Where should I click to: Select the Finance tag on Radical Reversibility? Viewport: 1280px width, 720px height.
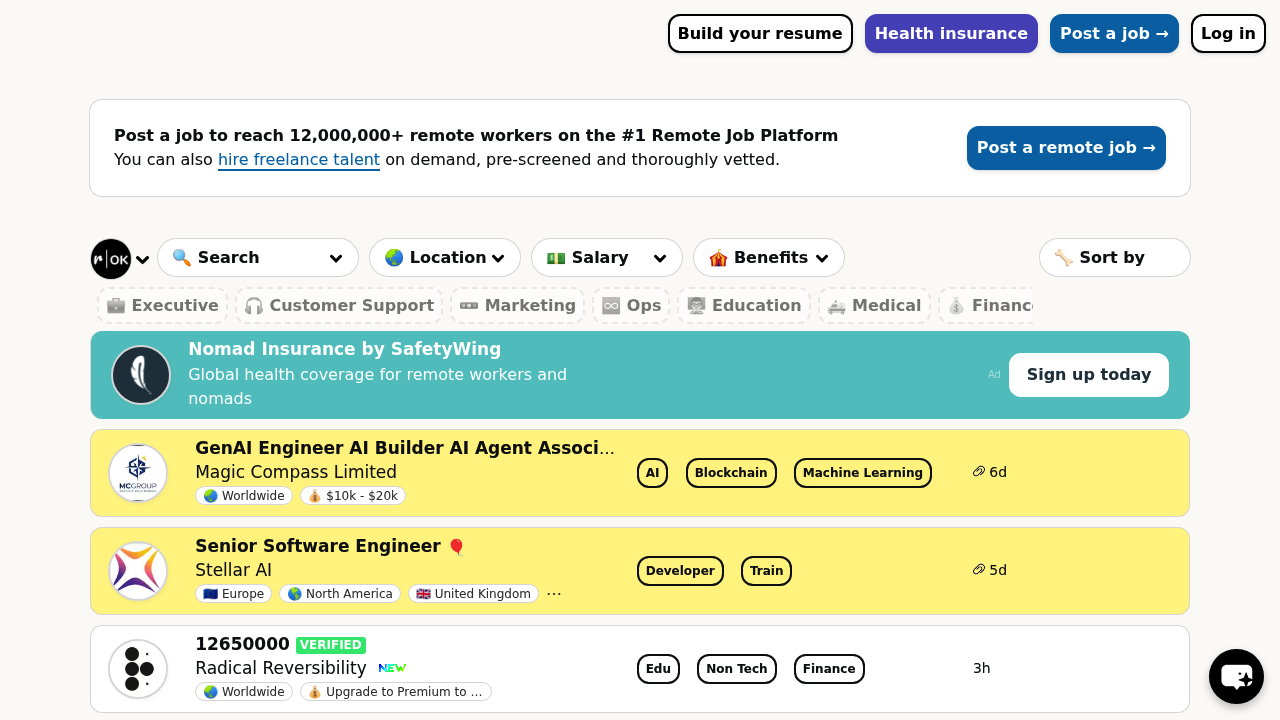click(829, 669)
